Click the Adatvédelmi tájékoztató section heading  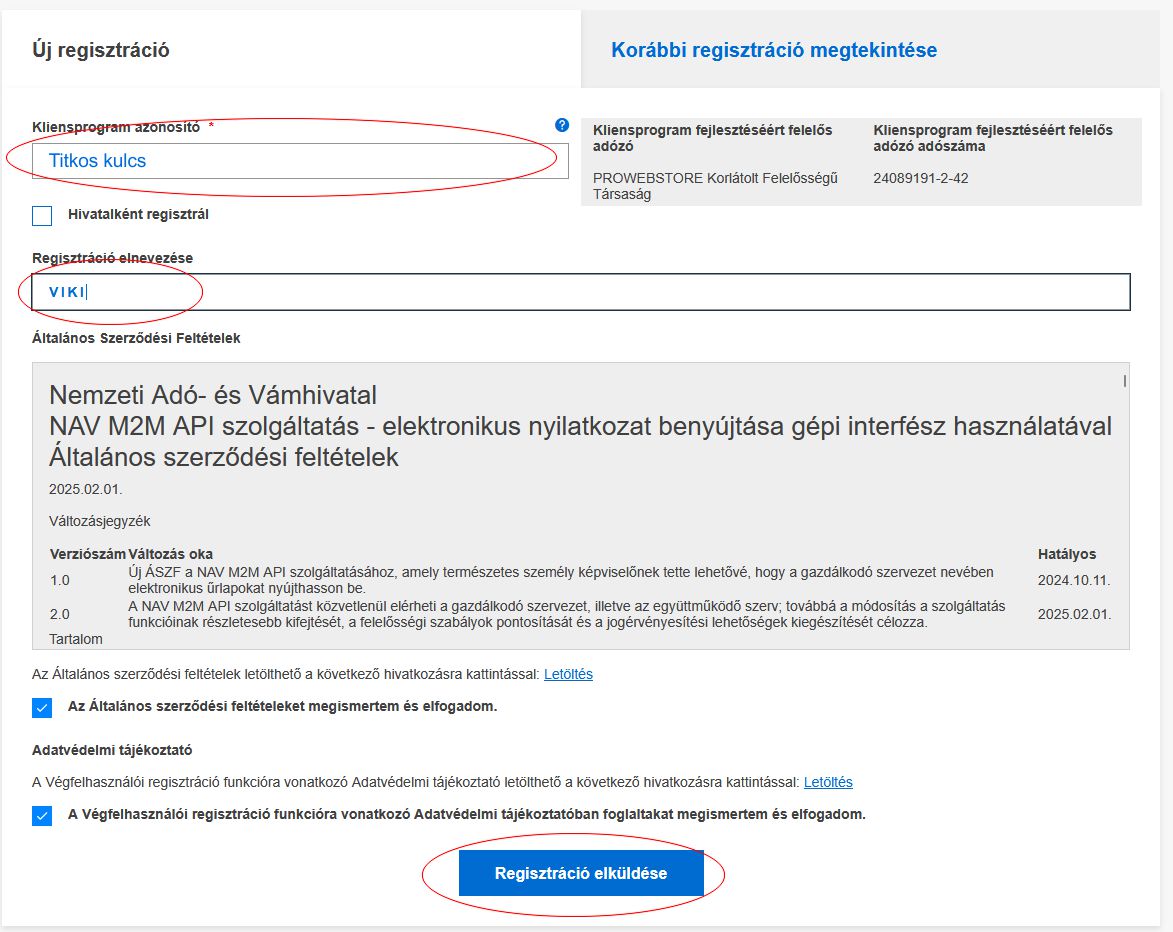pos(112,750)
